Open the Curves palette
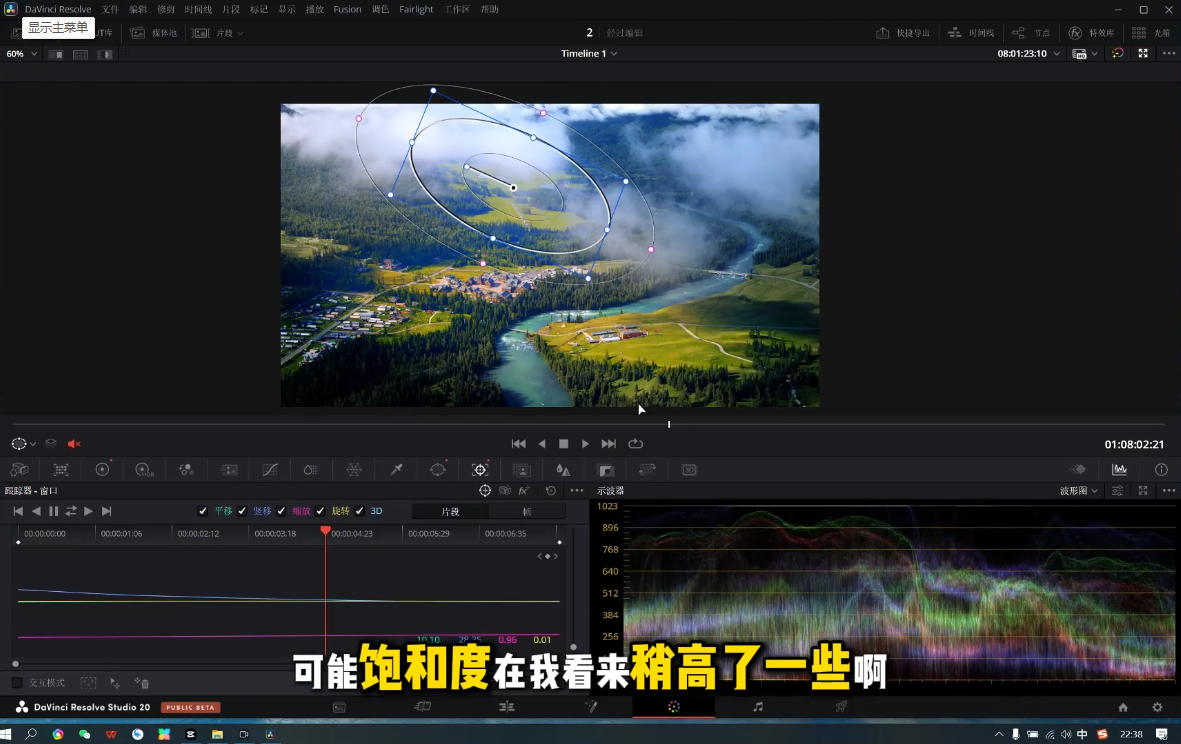 tap(269, 469)
